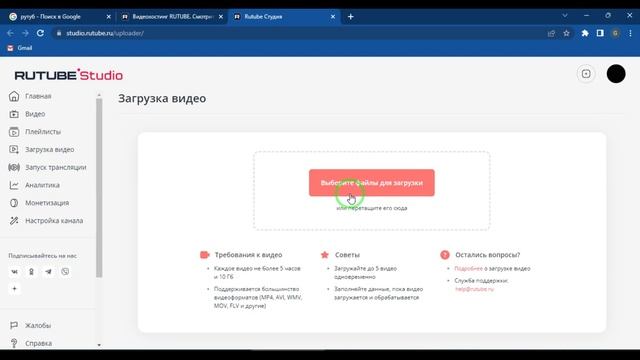Open the Аналитика chart icon
The image size is (640, 360).
14,185
